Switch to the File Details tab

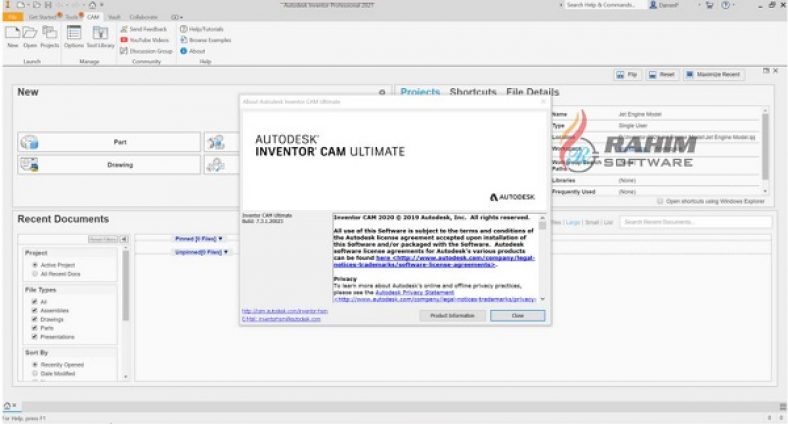tap(533, 92)
